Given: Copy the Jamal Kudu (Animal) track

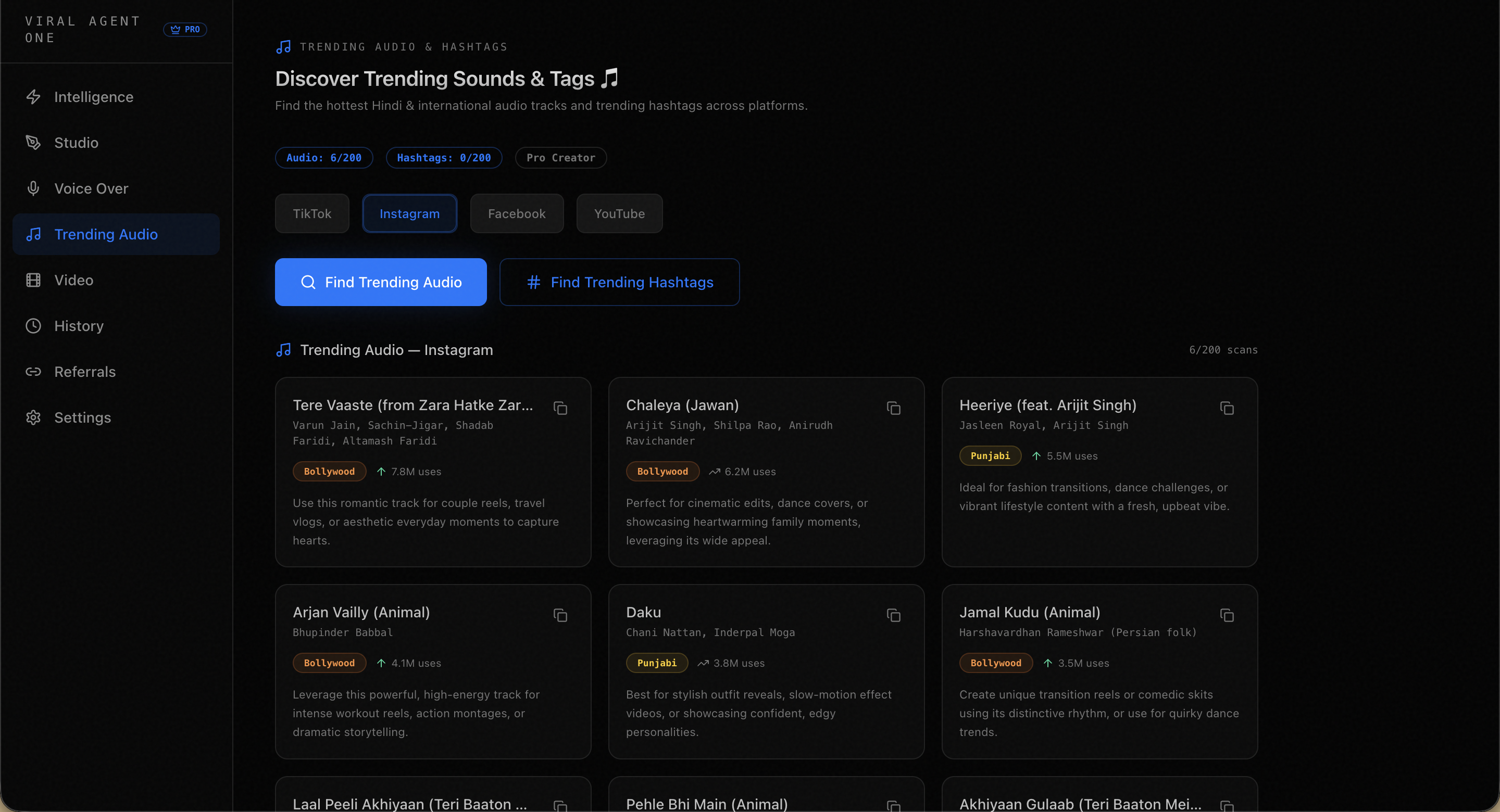Looking at the screenshot, I should (x=1228, y=615).
